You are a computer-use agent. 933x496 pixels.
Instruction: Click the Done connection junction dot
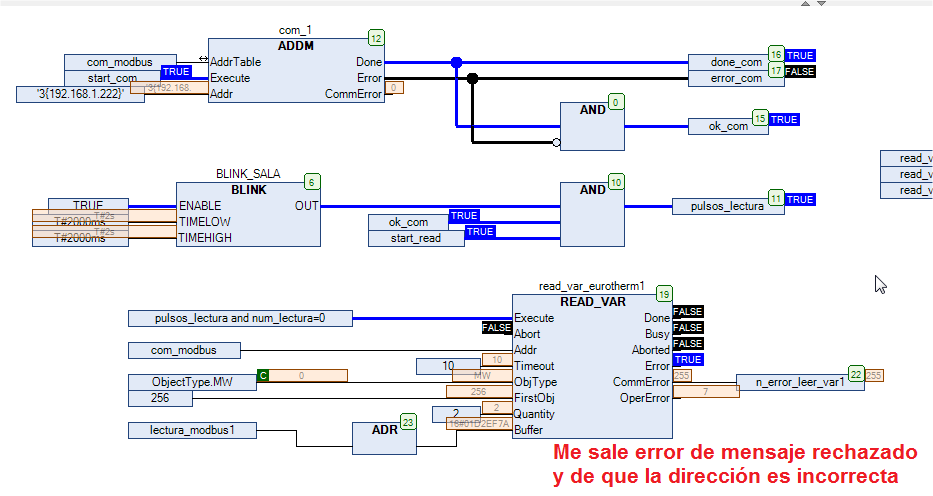[456, 62]
